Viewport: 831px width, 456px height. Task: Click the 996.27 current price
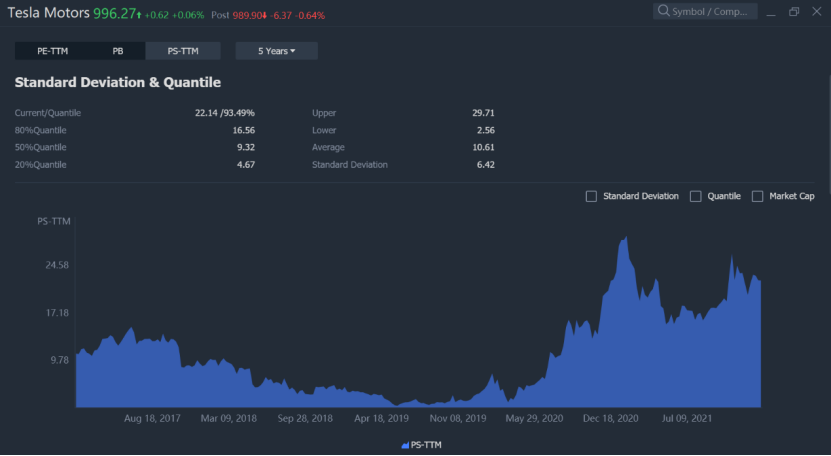click(x=114, y=13)
